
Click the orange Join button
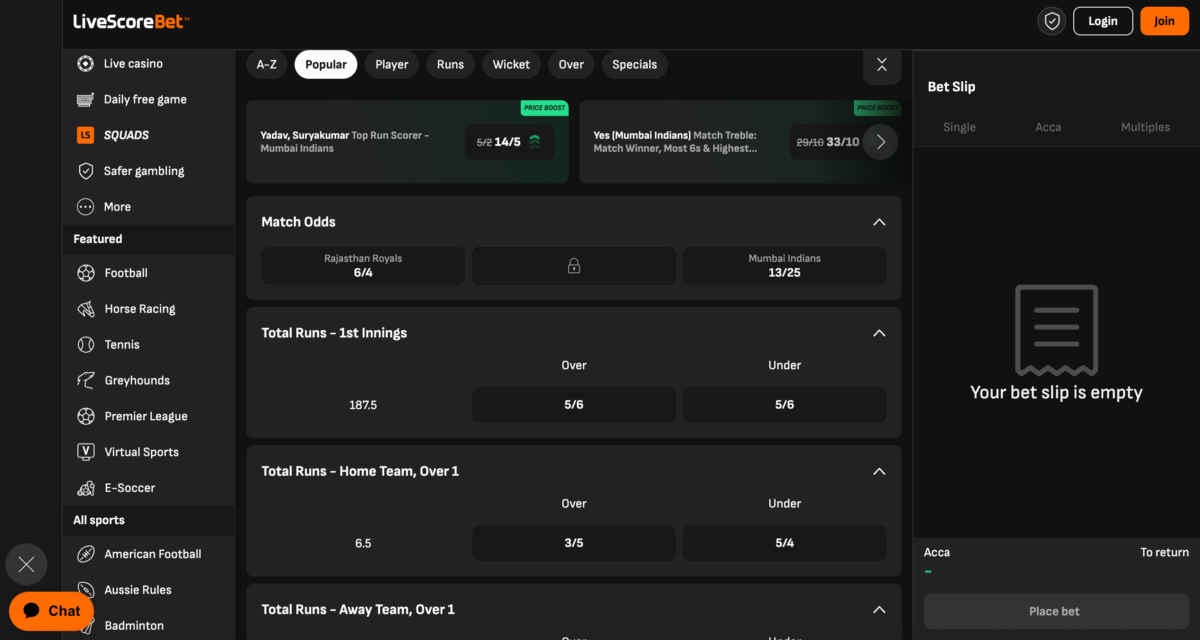pyautogui.click(x=1165, y=21)
